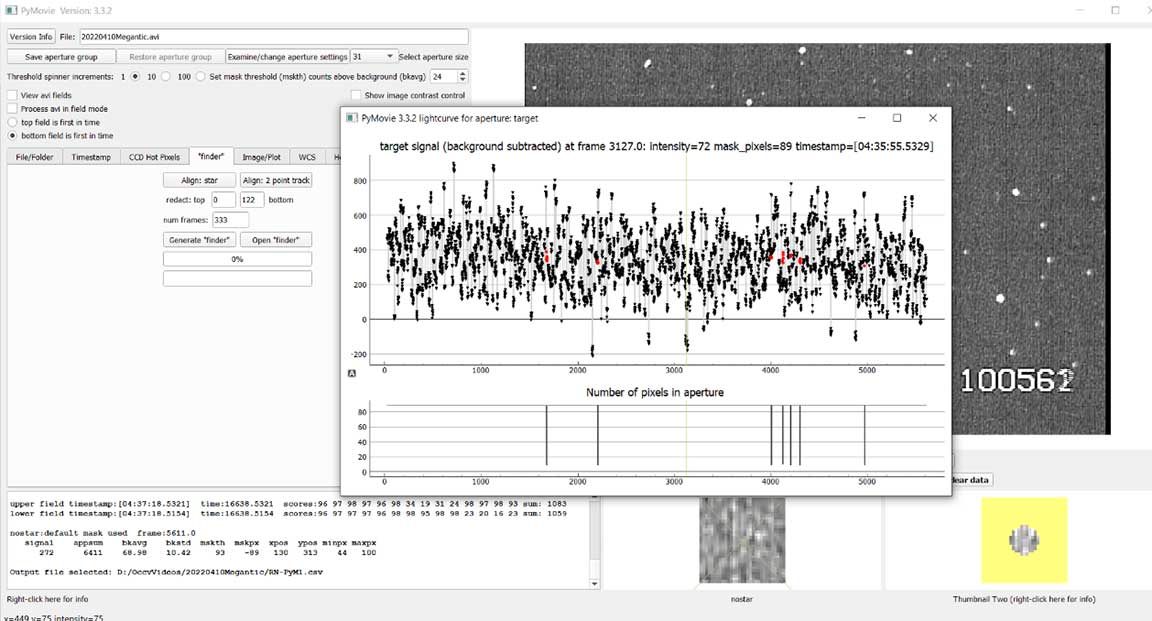Click 'upper field timestamp' log line
The image size is (1152, 621).
[288, 504]
